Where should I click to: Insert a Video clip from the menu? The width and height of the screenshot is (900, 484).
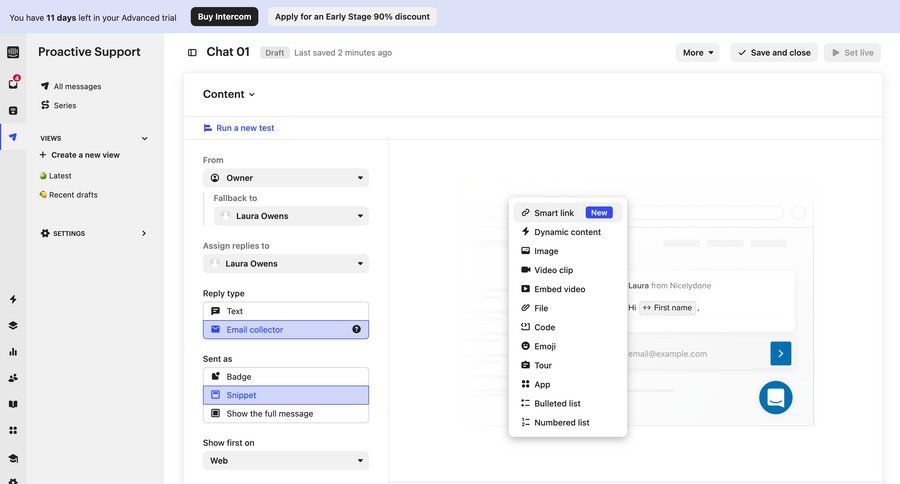[x=567, y=270]
